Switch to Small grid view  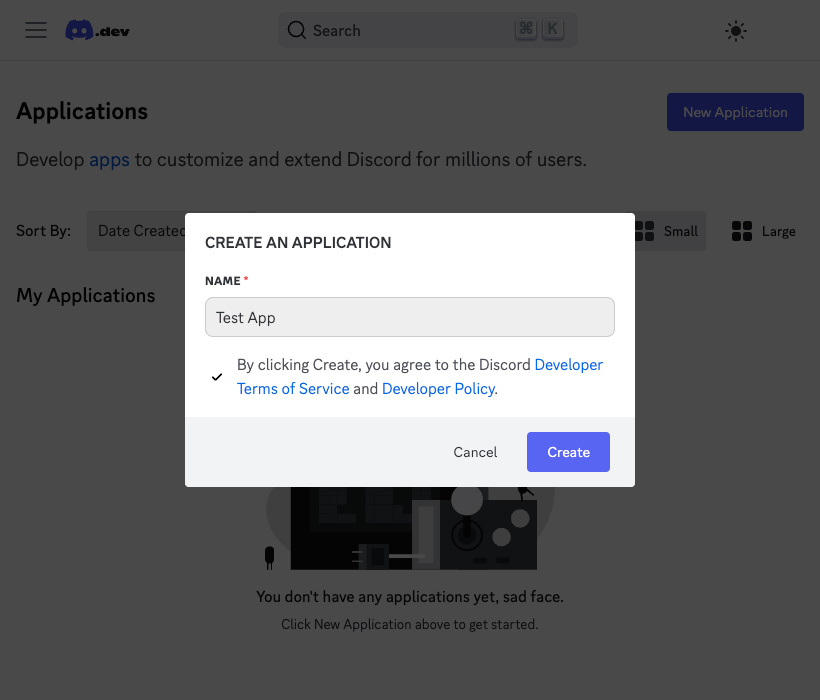click(667, 231)
